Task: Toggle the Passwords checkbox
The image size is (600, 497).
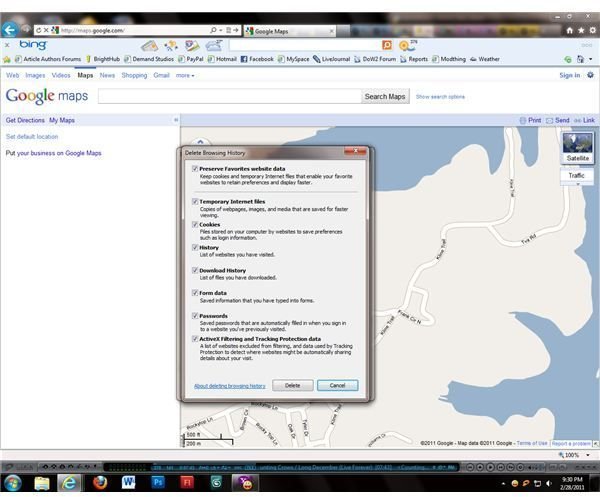Action: [195, 316]
